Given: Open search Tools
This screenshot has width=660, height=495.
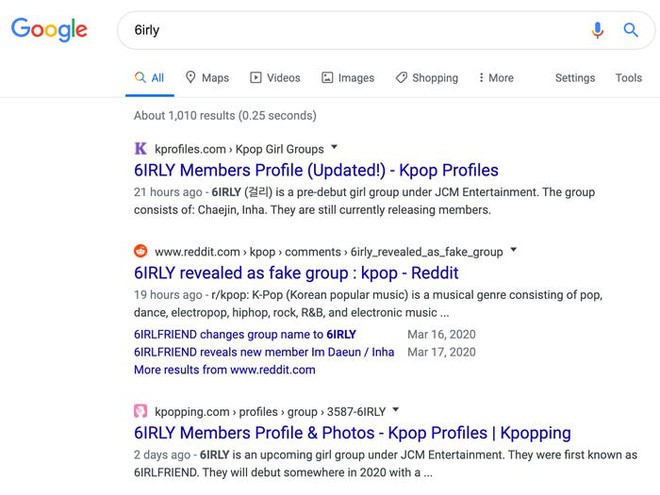Looking at the screenshot, I should click(628, 78).
